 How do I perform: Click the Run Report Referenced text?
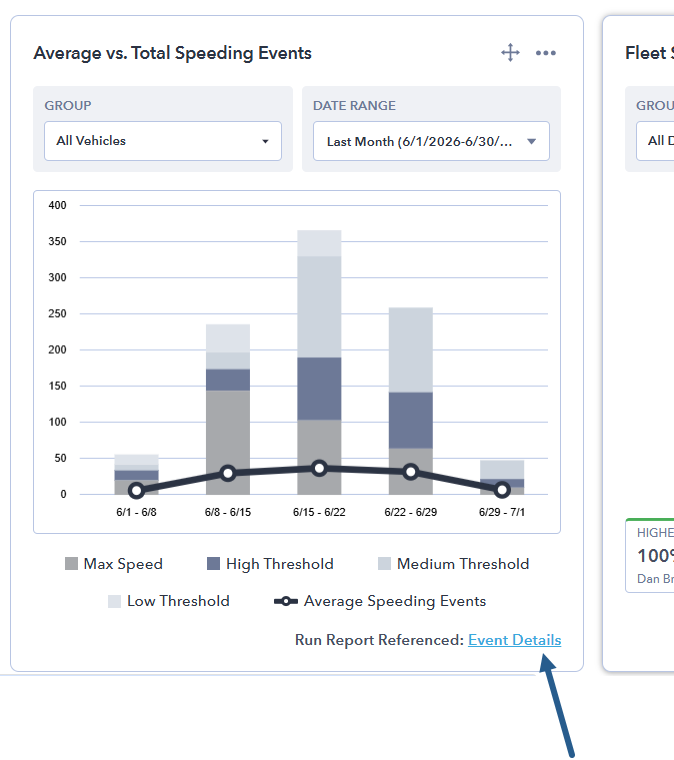(x=379, y=640)
